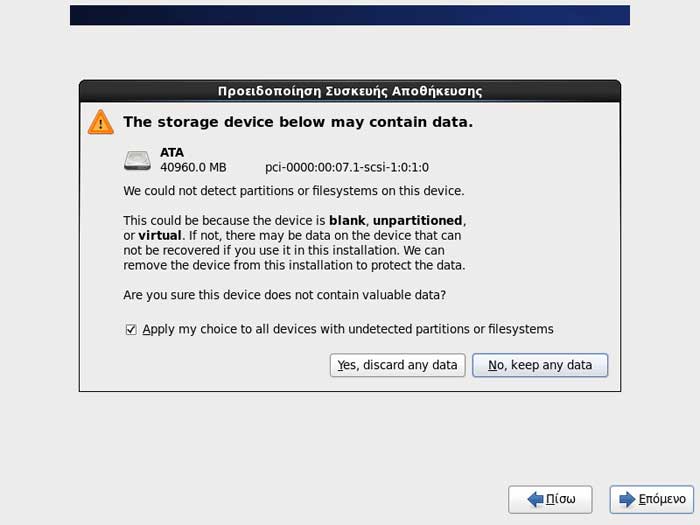The height and width of the screenshot is (525, 700).
Task: Click the blue forward arrow icon
Action: coord(627,499)
